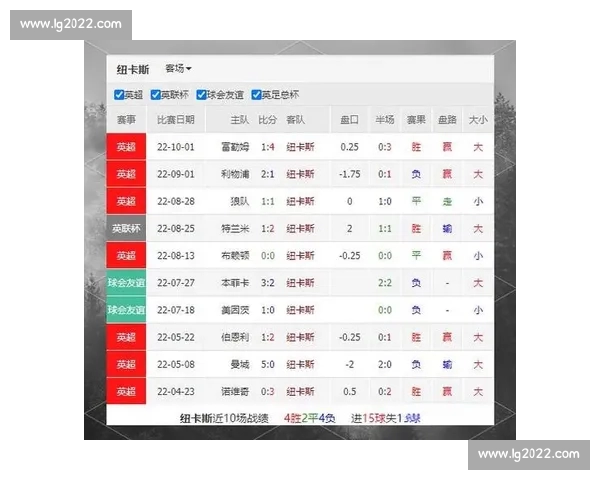600x480 pixels.
Task: Click the date 22-08-28
Action: point(176,201)
